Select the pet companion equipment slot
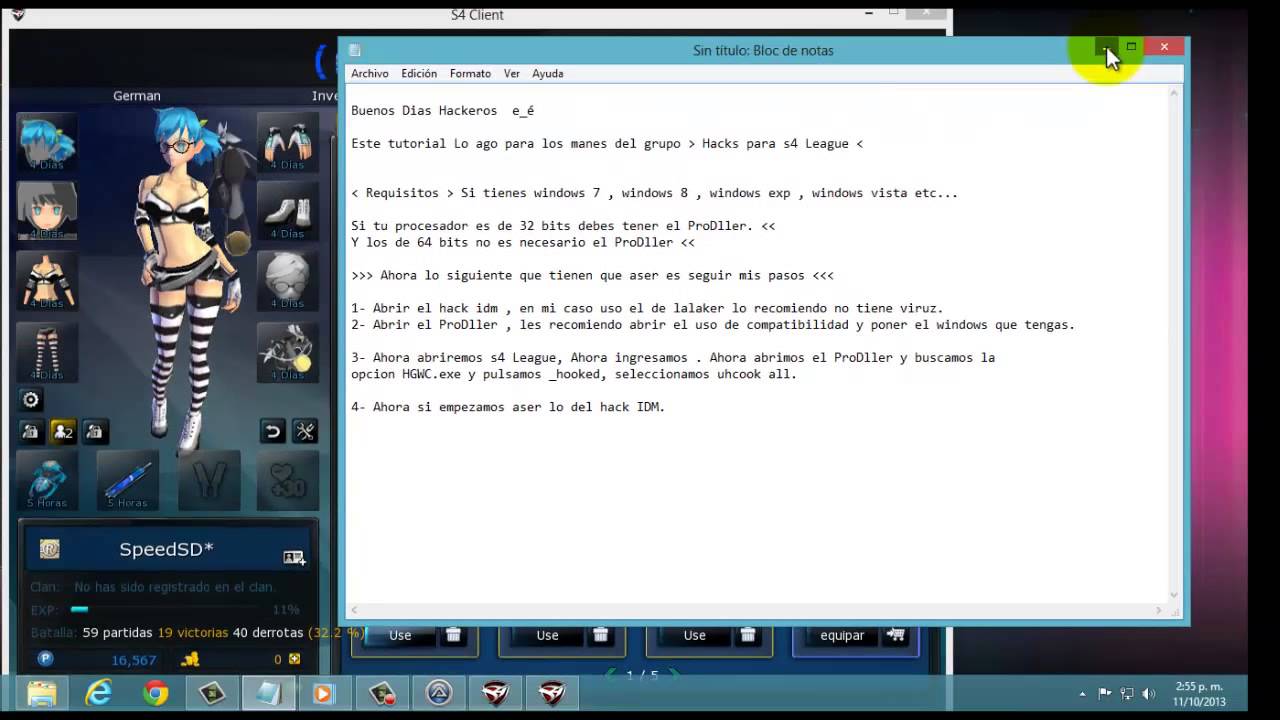1280x720 pixels. point(288,352)
